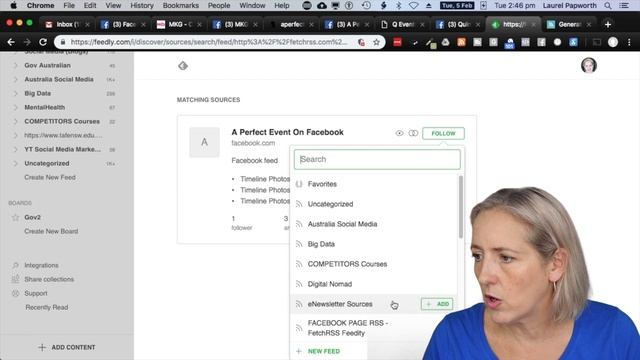Expand Gov Australian sidebar feed
The width and height of the screenshot is (640, 360).
[16, 65]
